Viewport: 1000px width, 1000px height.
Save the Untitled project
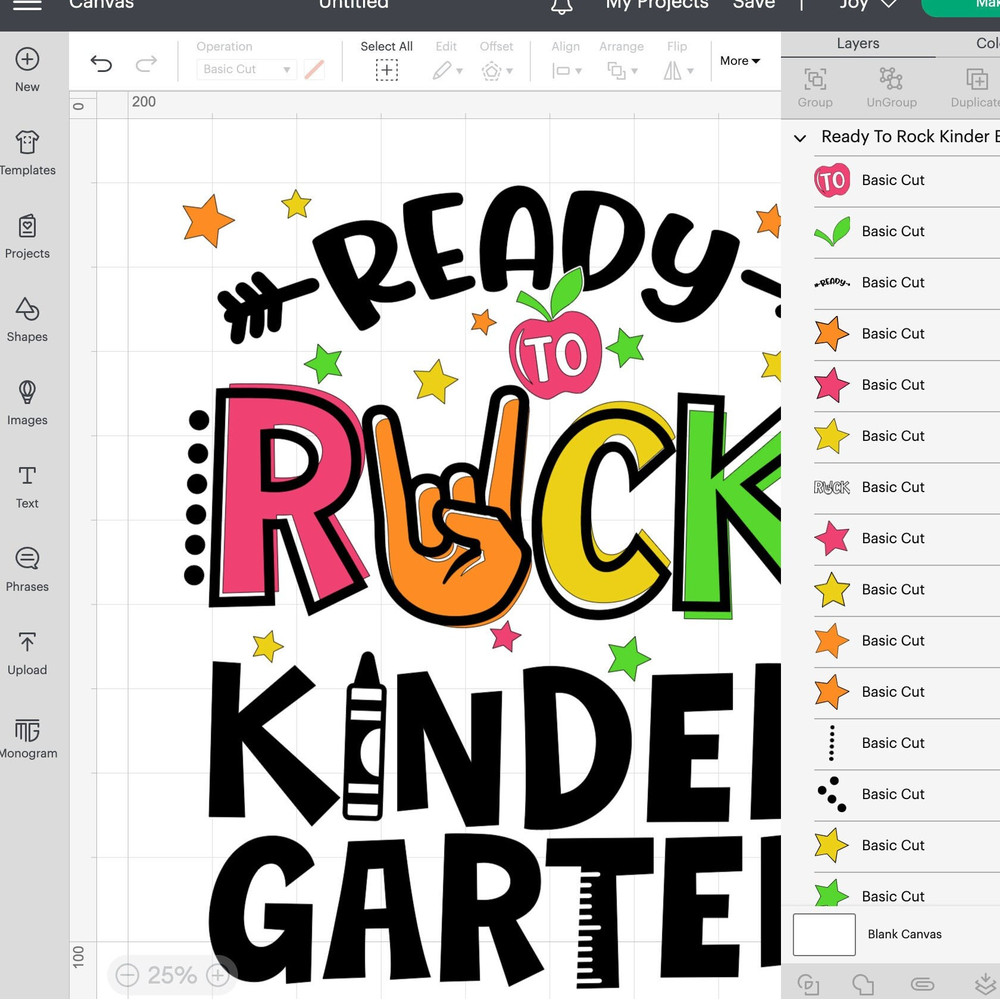(753, 6)
